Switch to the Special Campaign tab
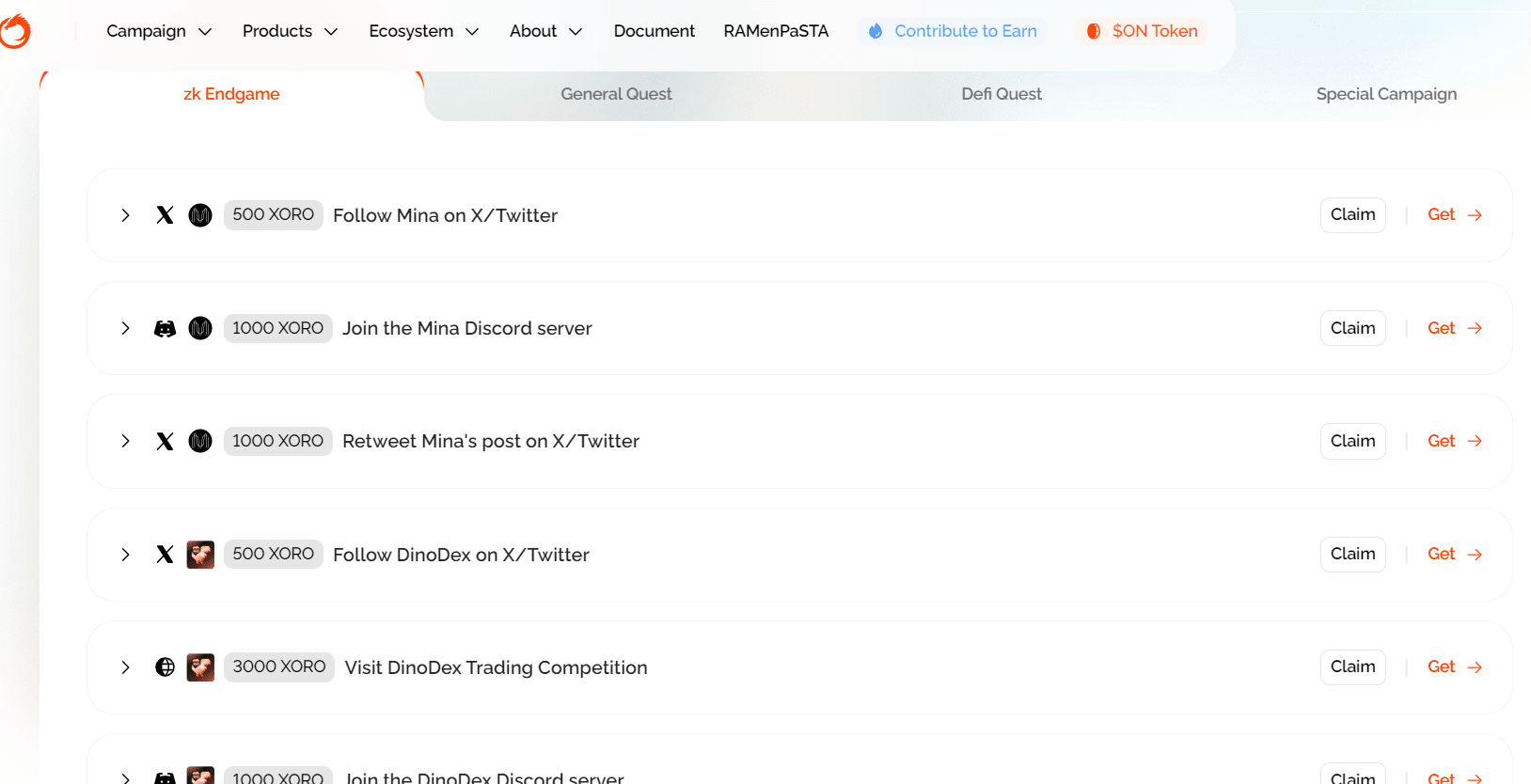The width and height of the screenshot is (1531, 784). pos(1386,94)
